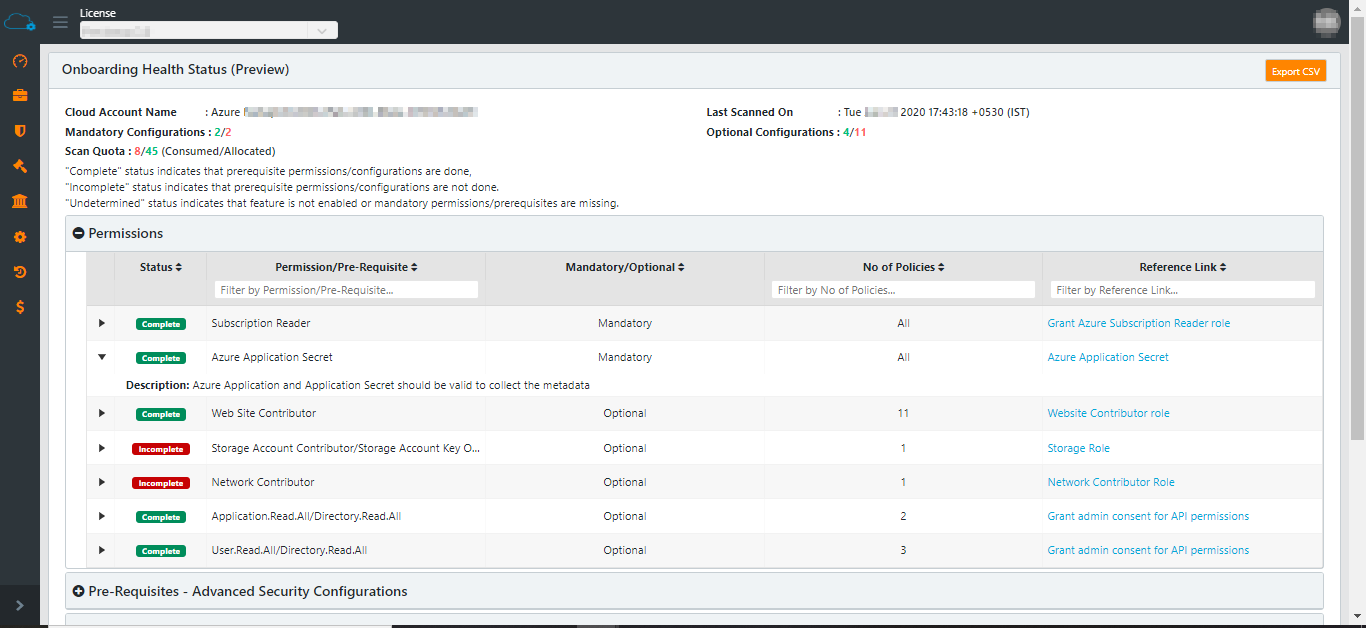Open the License dropdown
1366x628 pixels.
(322, 30)
